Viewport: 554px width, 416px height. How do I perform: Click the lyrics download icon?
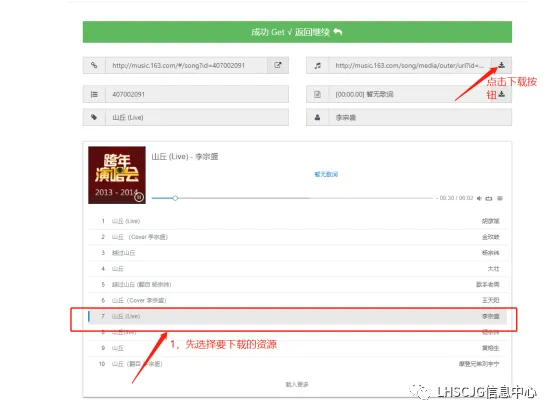[x=501, y=94]
